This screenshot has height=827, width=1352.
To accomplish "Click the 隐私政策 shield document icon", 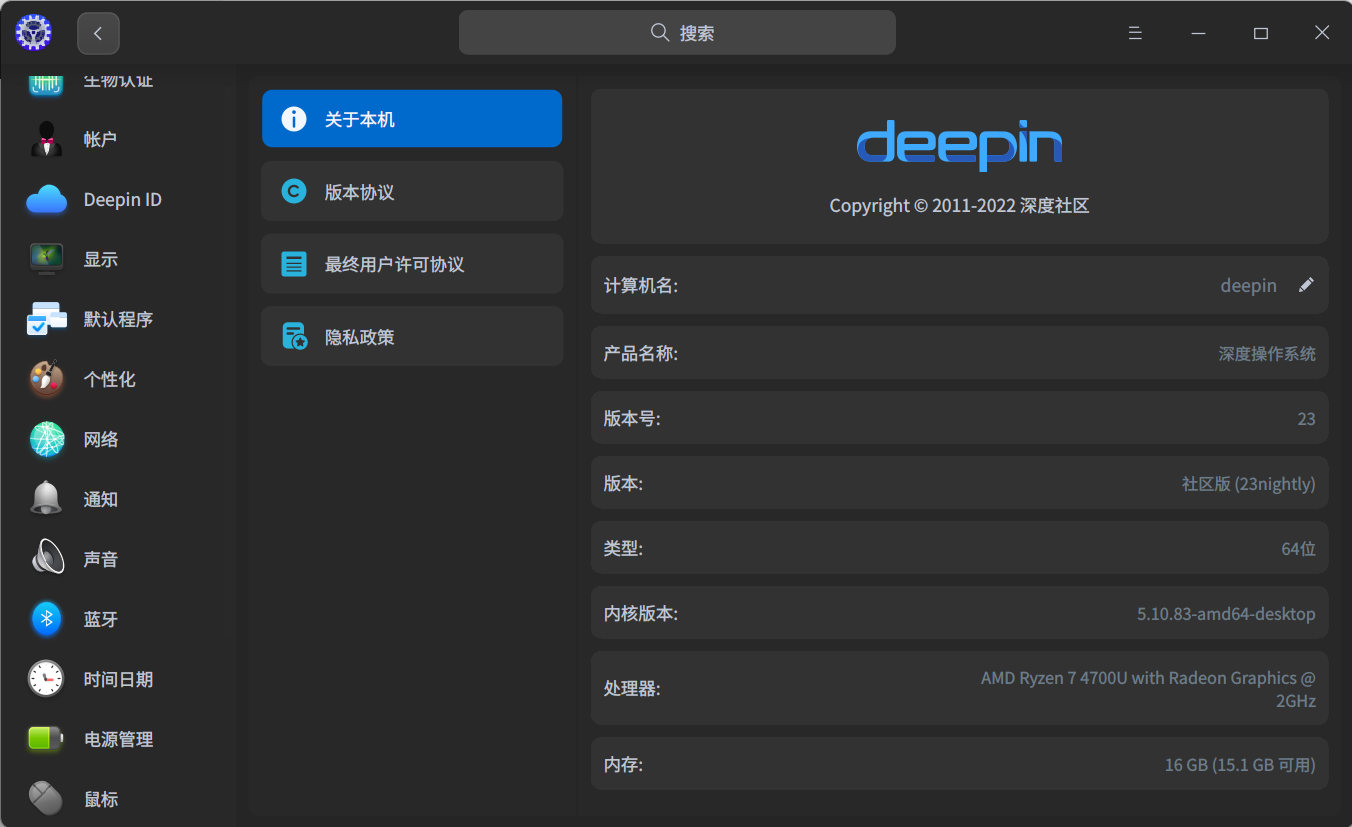I will [x=294, y=337].
